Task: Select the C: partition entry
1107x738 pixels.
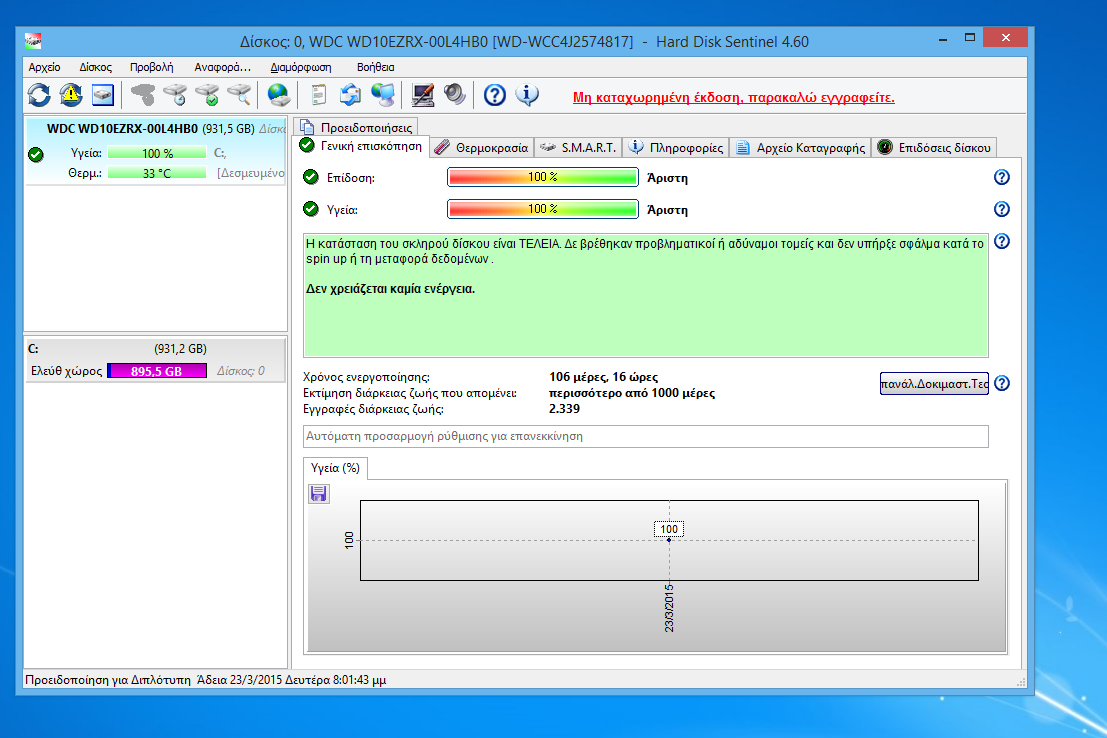Action: click(x=156, y=360)
